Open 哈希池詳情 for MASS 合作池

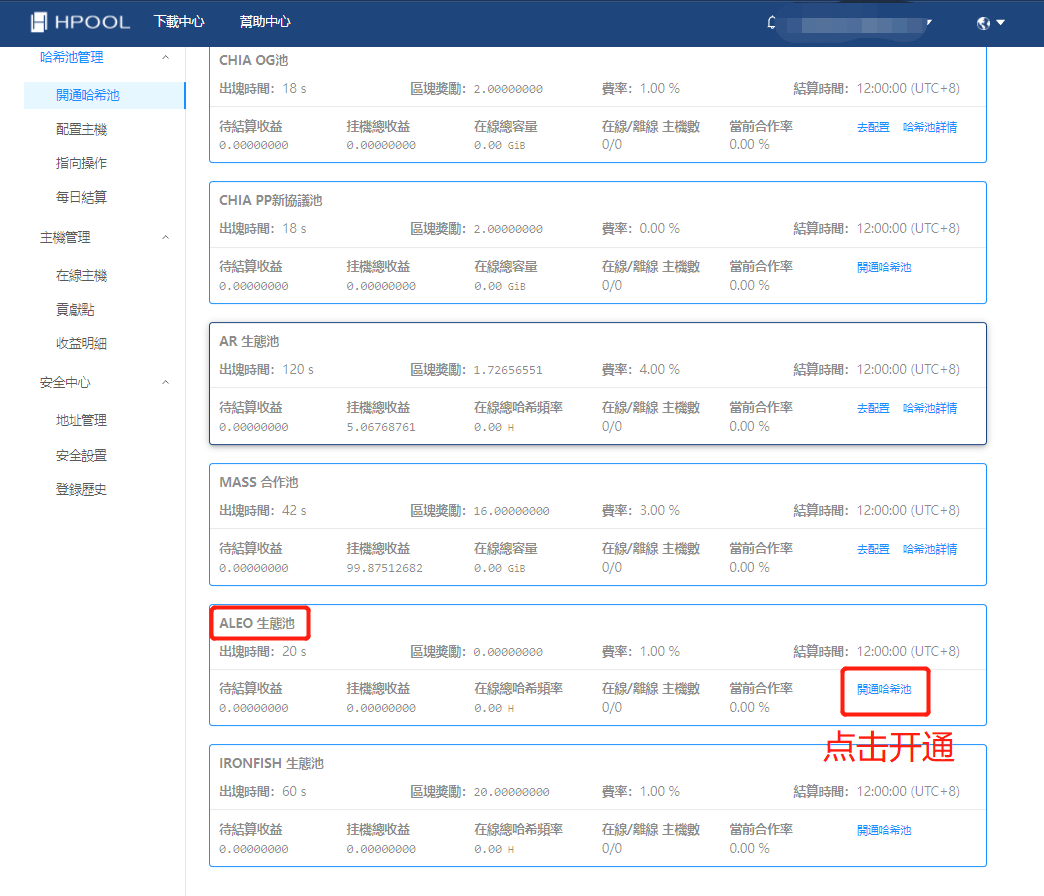click(x=929, y=549)
